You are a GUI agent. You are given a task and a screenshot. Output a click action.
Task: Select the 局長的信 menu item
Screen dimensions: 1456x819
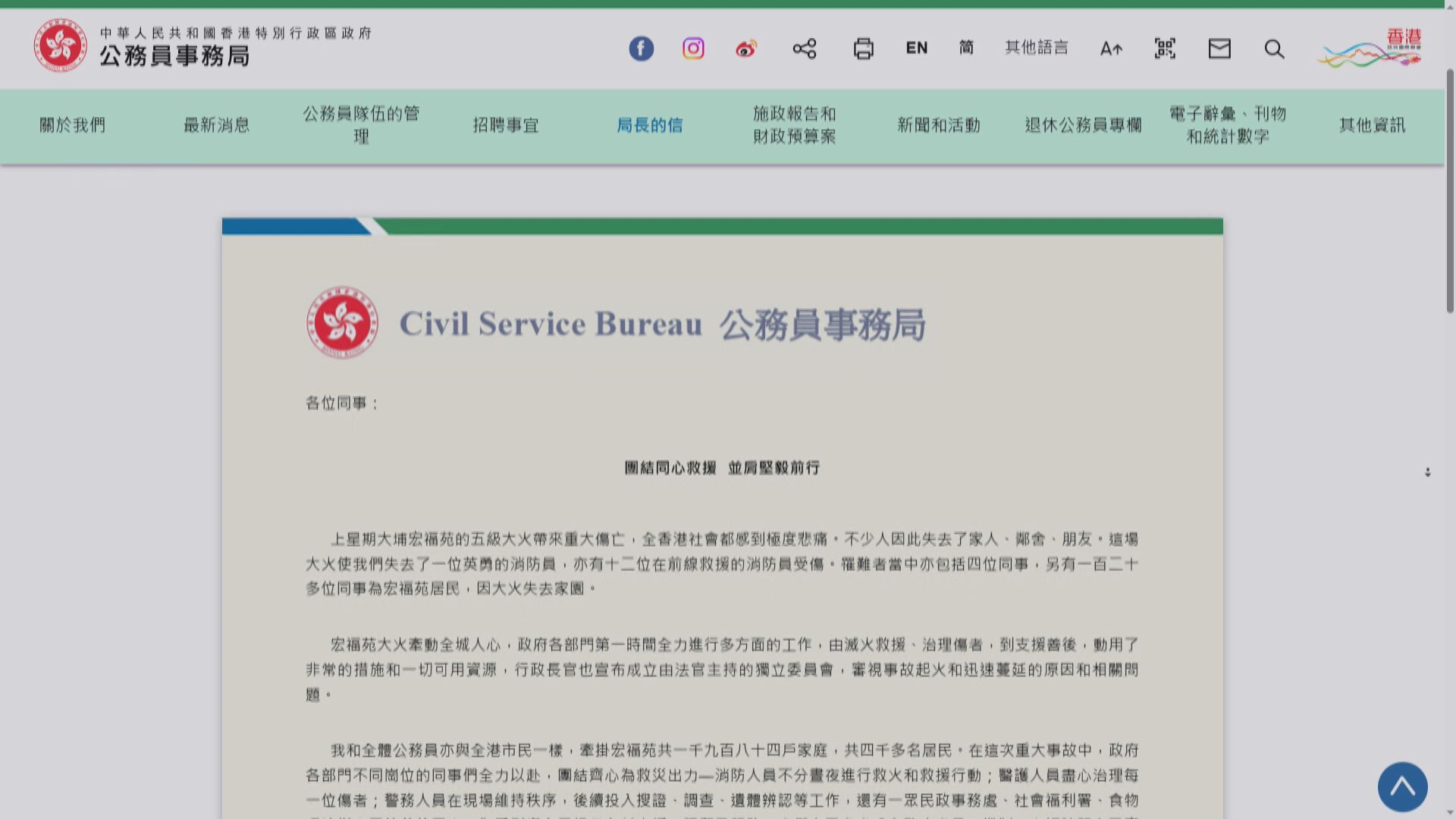click(651, 125)
